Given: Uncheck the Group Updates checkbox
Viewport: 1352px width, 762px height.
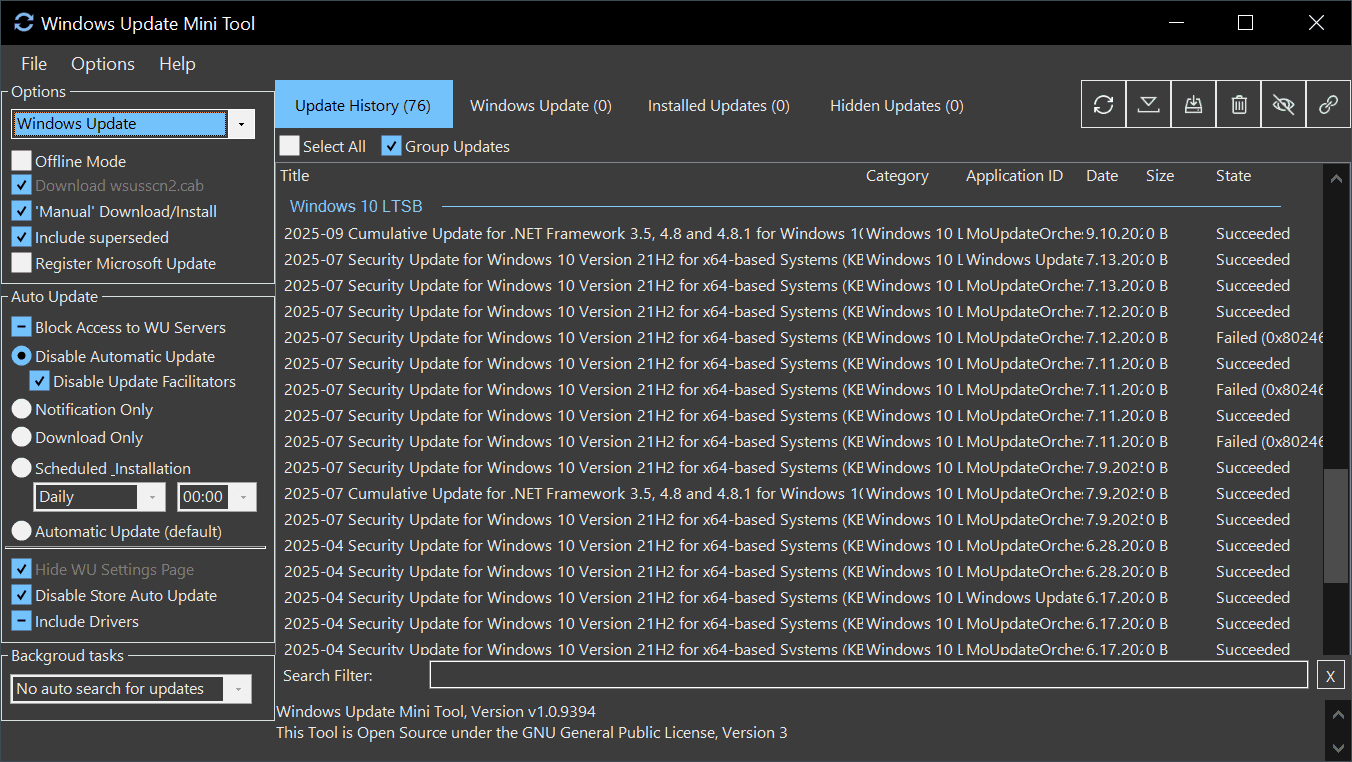Looking at the screenshot, I should 391,146.
